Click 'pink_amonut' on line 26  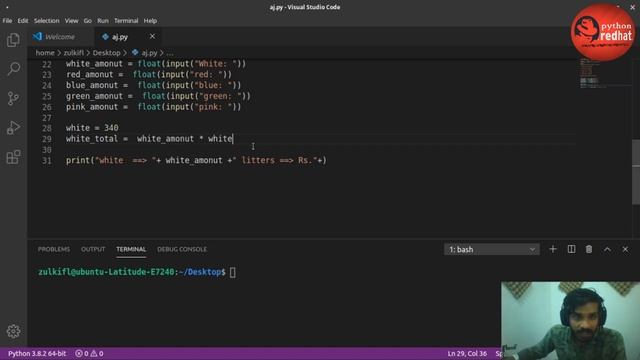pos(92,107)
